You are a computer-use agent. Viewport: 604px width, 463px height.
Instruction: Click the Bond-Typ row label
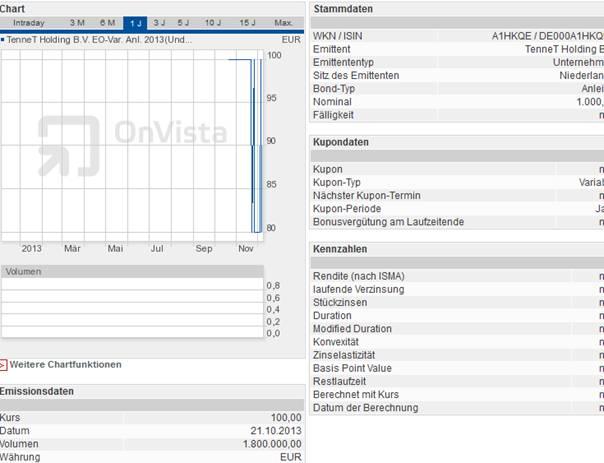[334, 89]
